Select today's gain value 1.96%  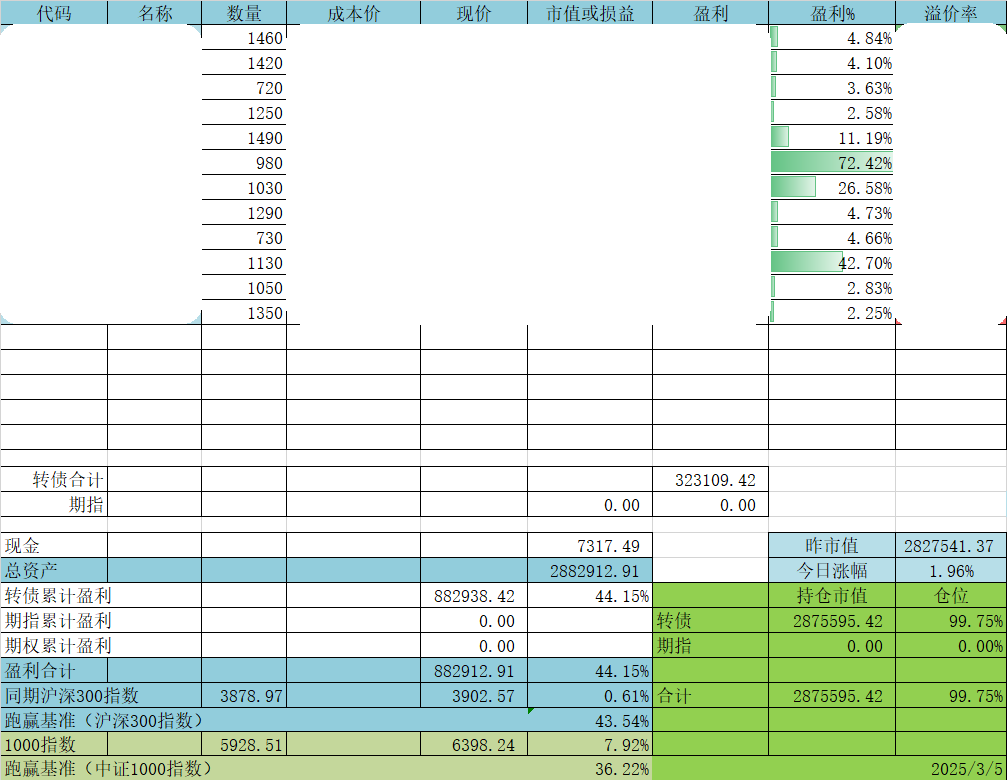951,570
